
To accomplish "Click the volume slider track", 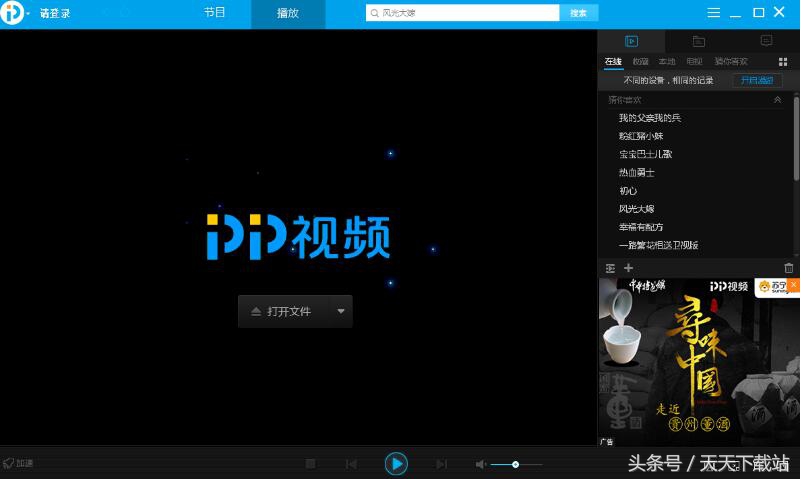I will pyautogui.click(x=516, y=464).
